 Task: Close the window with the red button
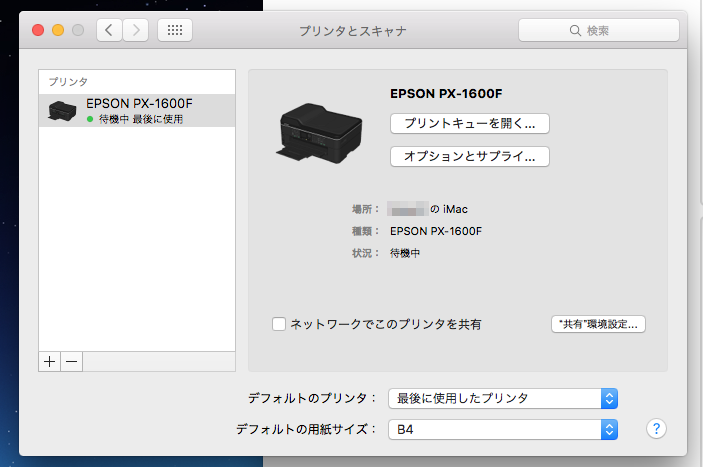[x=38, y=30]
